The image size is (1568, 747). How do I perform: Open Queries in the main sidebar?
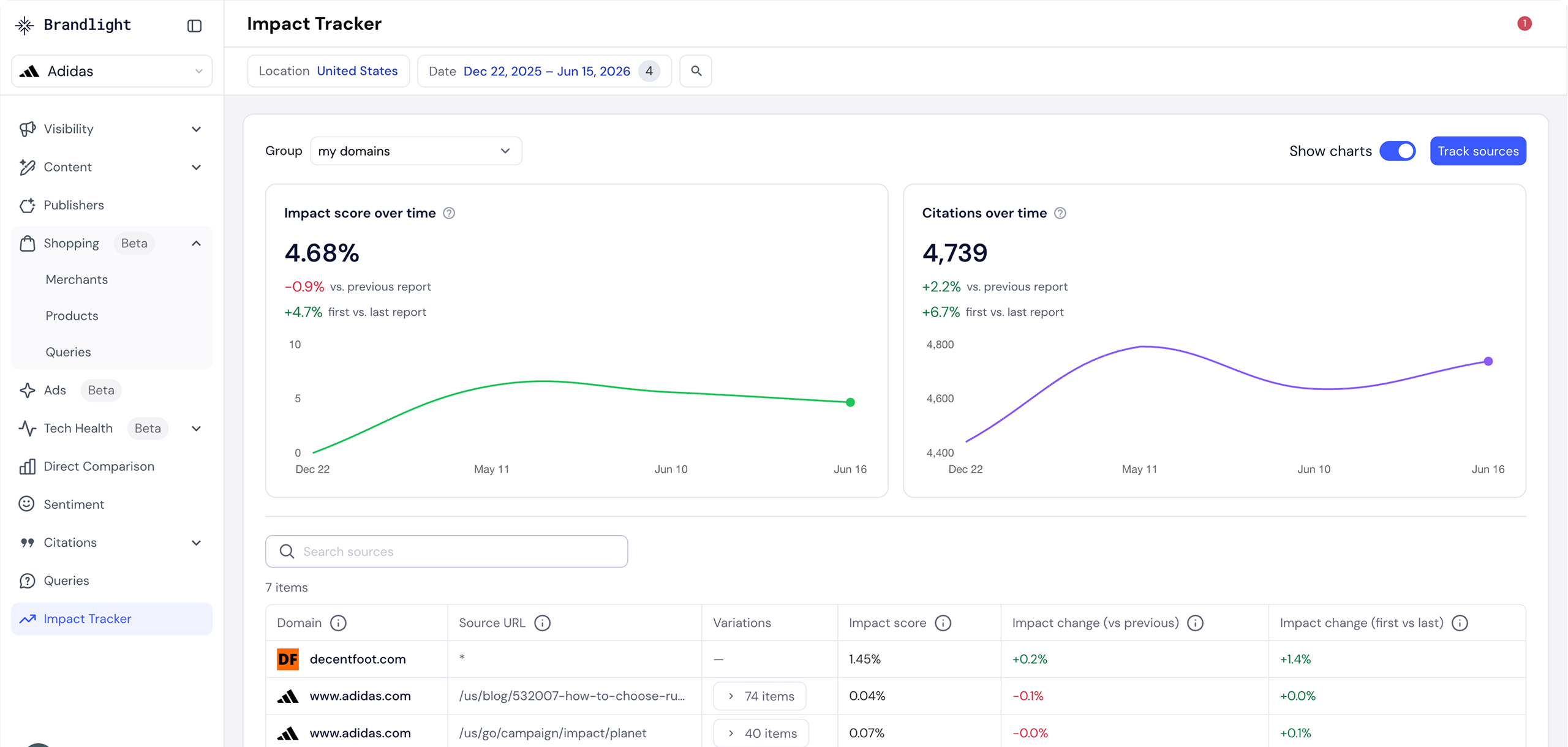pos(66,580)
